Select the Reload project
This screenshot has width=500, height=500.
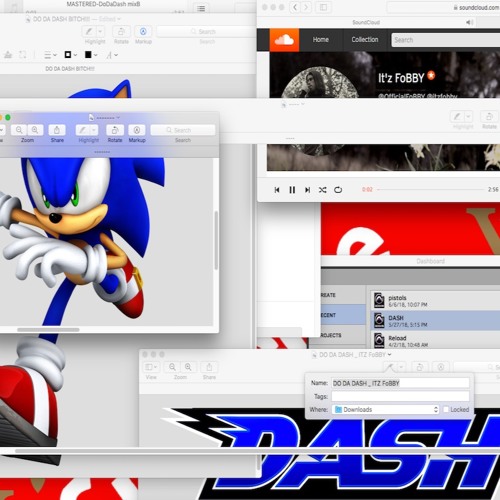[435, 341]
